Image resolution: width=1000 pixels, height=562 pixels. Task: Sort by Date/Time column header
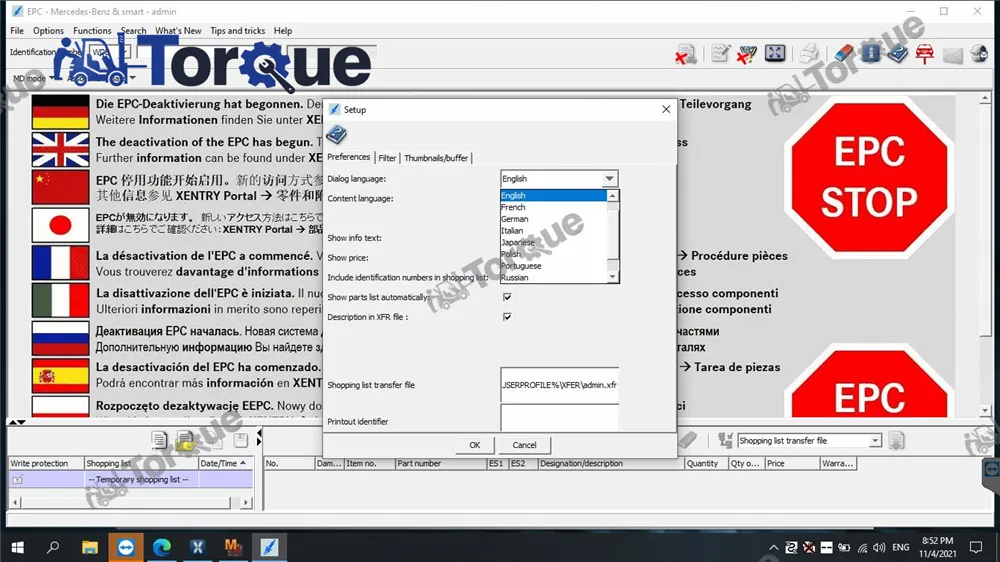coord(225,464)
